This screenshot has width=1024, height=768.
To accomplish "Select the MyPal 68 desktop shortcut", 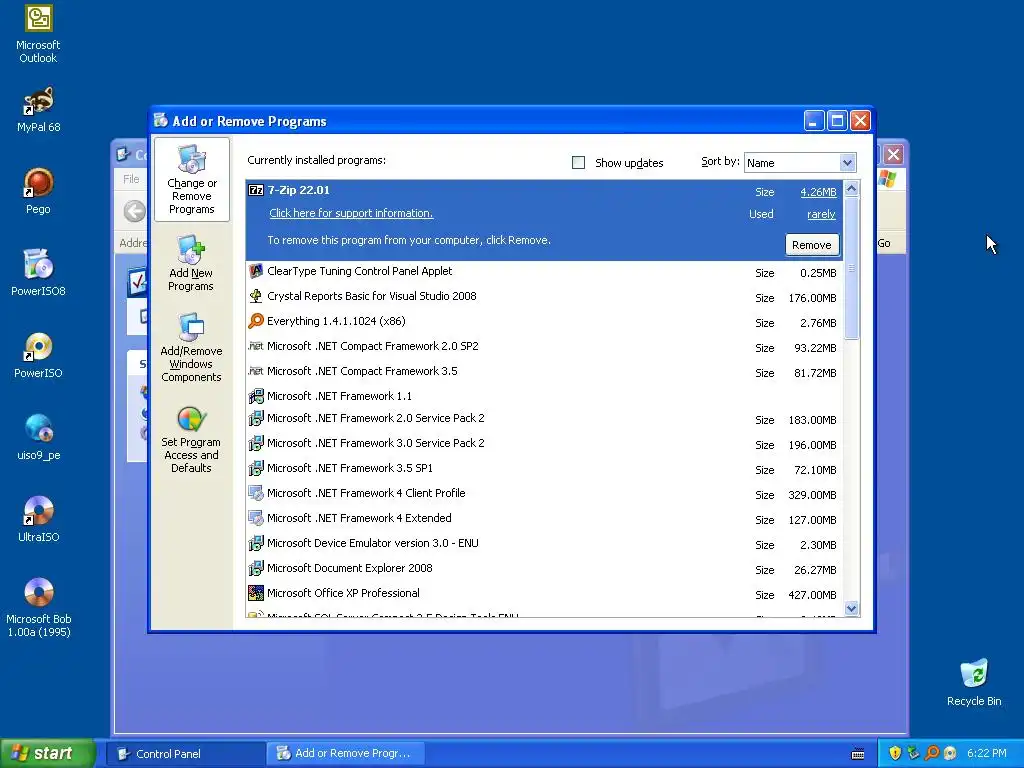I will [38, 110].
